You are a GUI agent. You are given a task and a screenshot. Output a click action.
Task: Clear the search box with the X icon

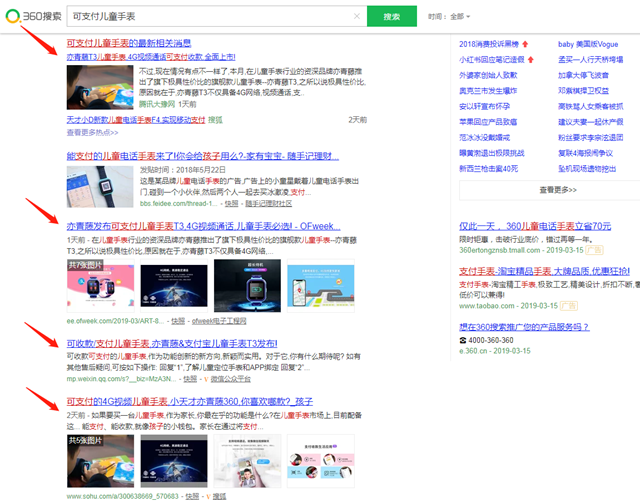[357, 16]
